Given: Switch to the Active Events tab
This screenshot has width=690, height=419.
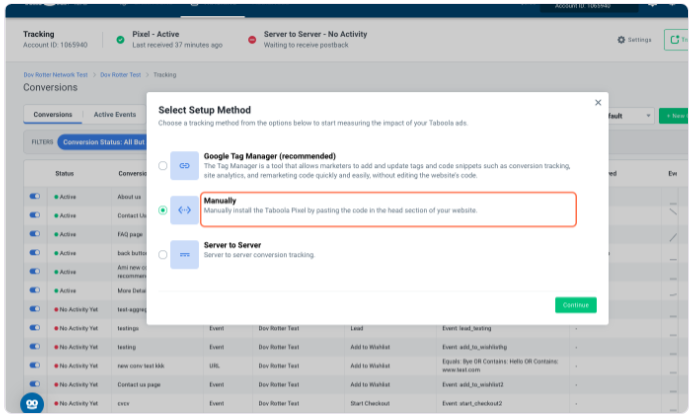Looking at the screenshot, I should click(115, 114).
